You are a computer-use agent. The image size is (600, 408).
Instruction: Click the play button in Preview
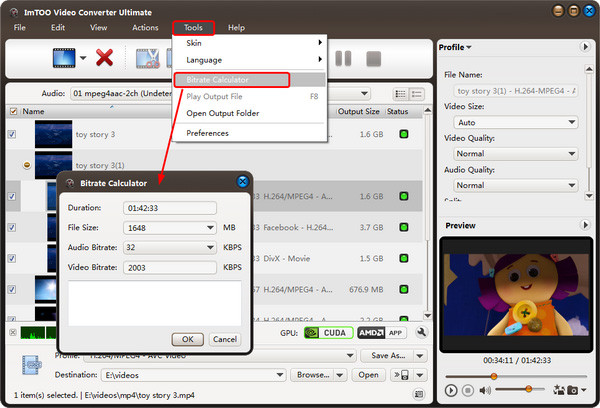[x=451, y=390]
